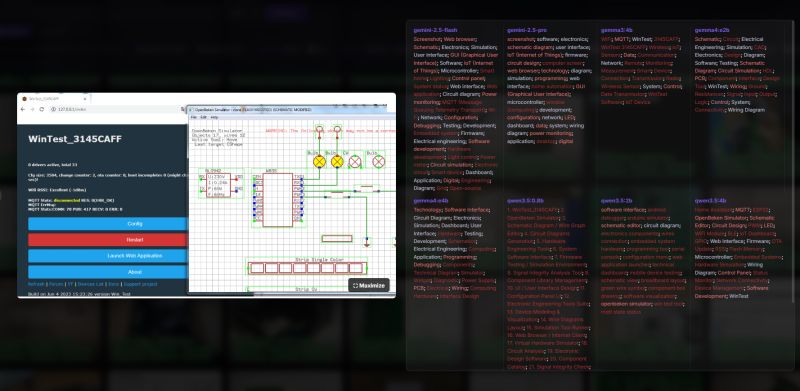Click the unlit CW bulb in schematic
This screenshot has height=391, width=800.
tap(355, 162)
